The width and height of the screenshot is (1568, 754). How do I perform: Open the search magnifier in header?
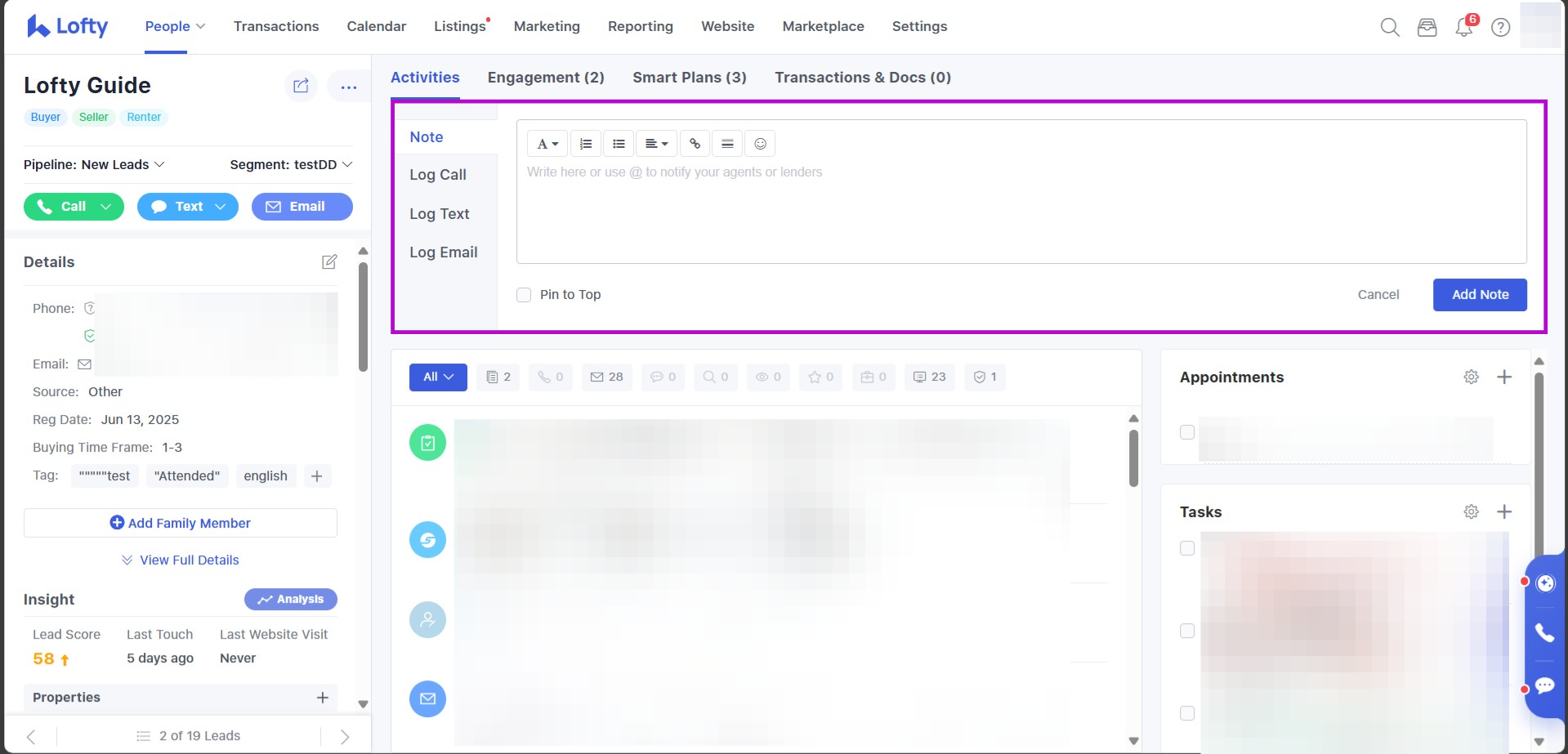[x=1389, y=27]
